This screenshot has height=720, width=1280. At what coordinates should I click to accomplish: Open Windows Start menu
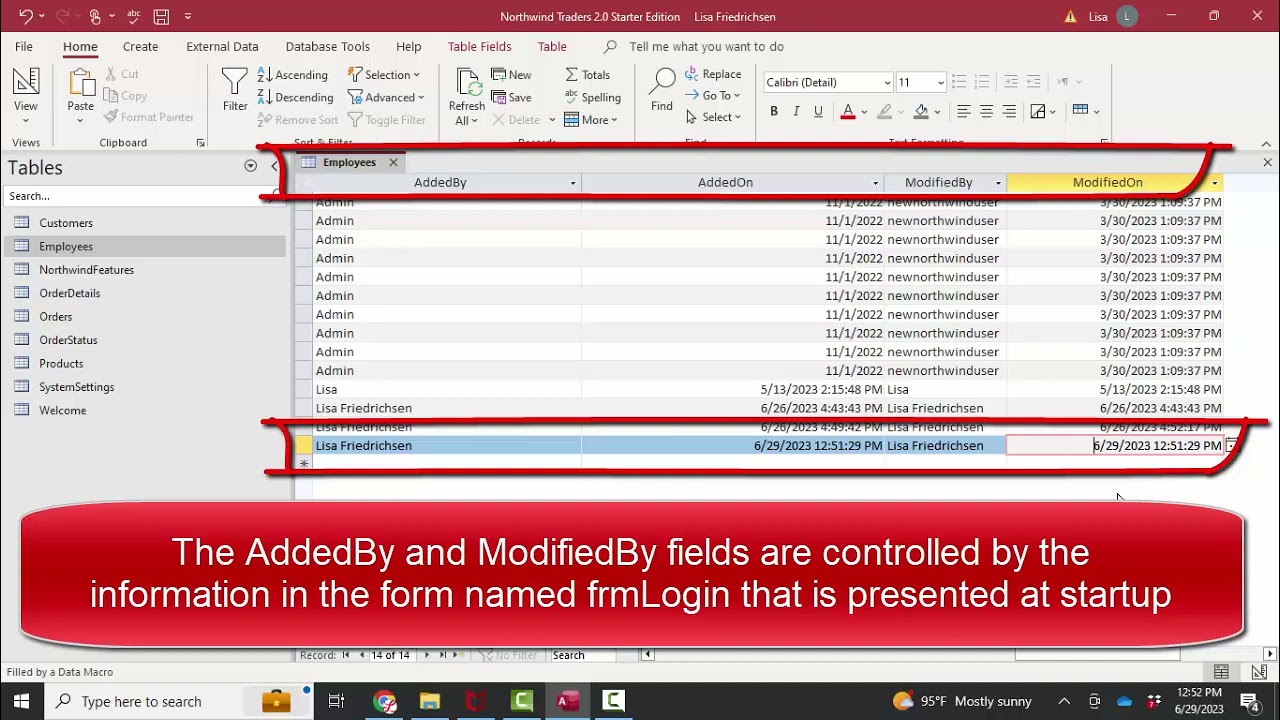pyautogui.click(x=22, y=701)
